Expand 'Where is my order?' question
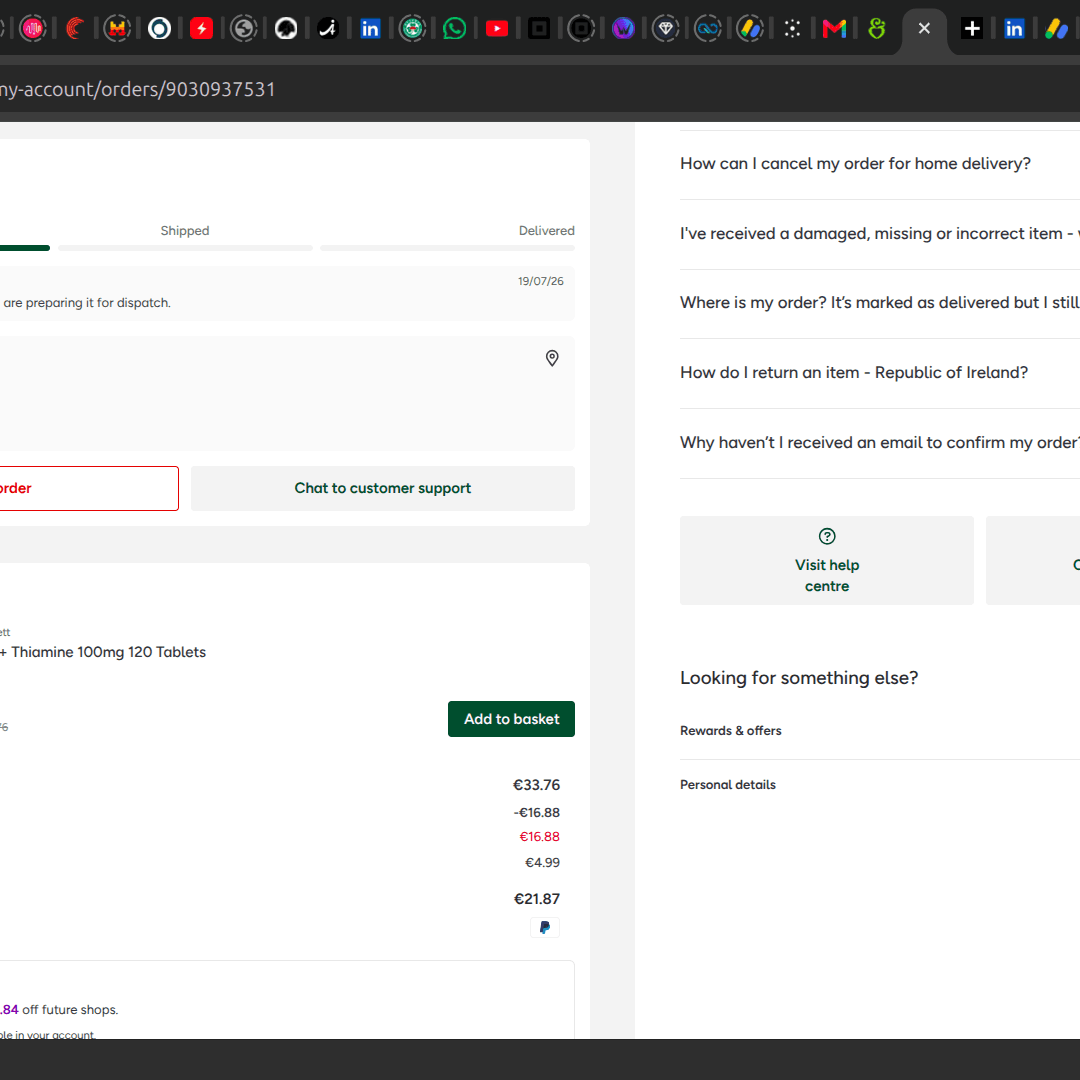Viewport: 1080px width, 1080px height. tap(880, 303)
